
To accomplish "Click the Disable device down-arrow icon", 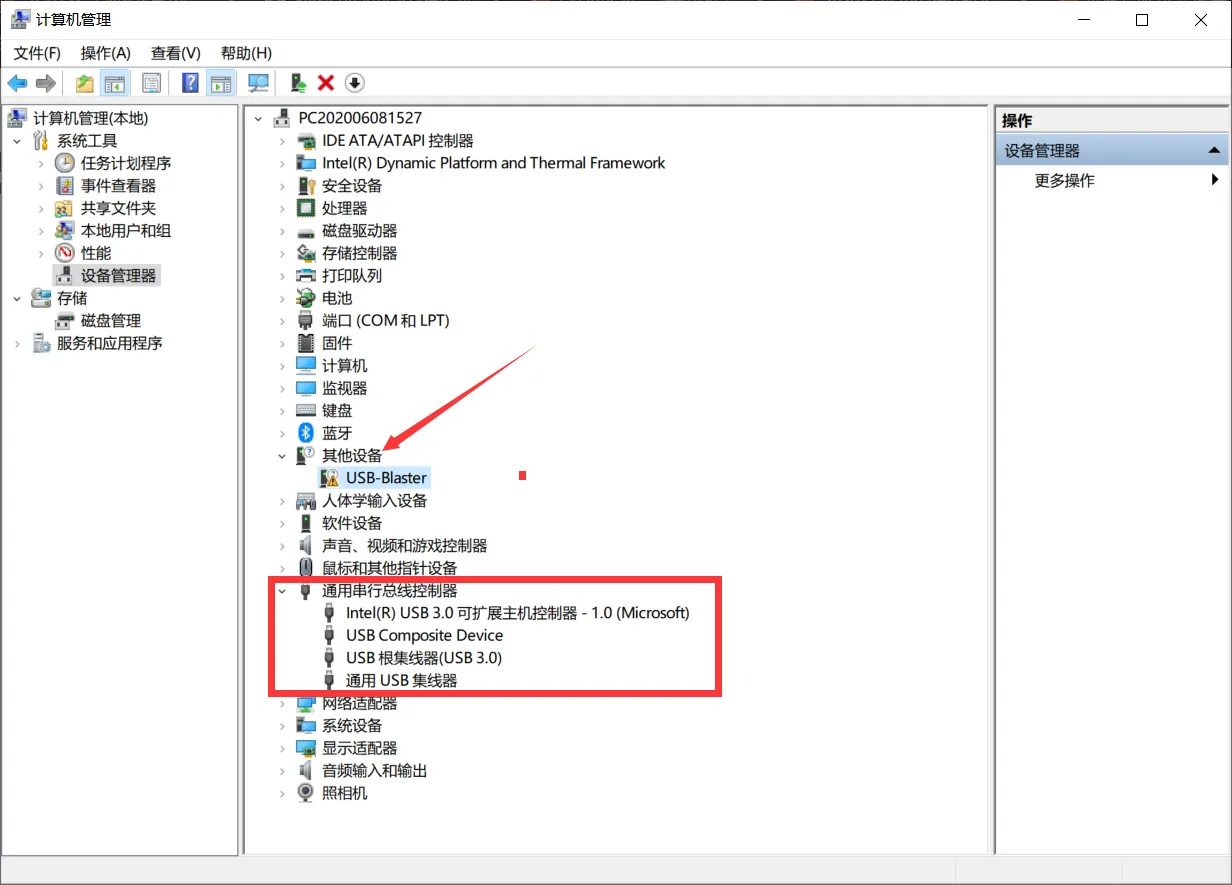I will [x=355, y=83].
